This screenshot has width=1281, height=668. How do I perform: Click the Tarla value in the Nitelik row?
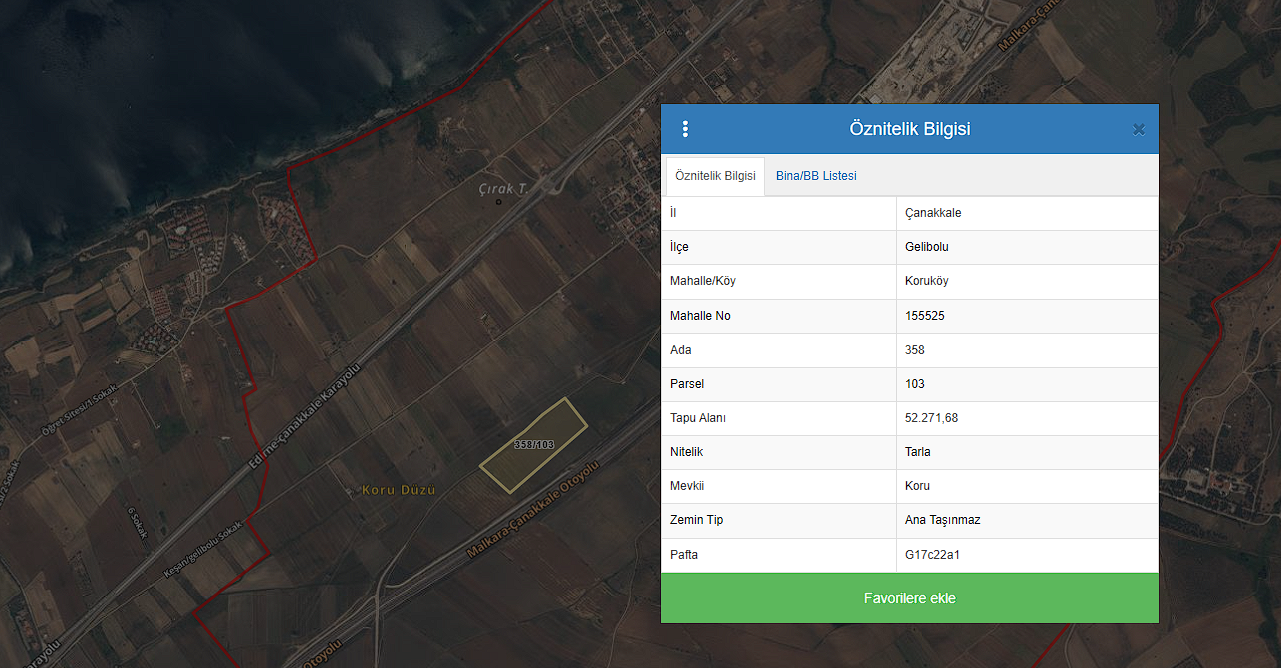(918, 452)
